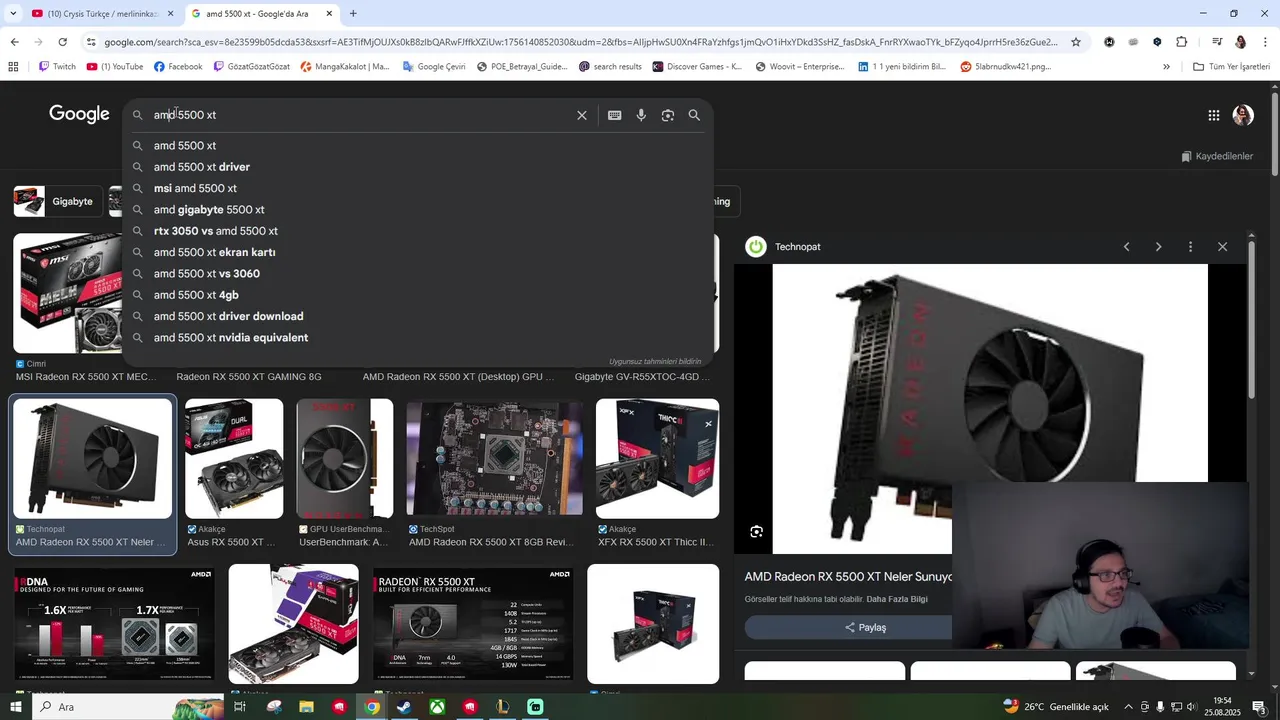Close the Crysis Türkçe tab
Image resolution: width=1280 pixels, height=720 pixels.
(170, 14)
